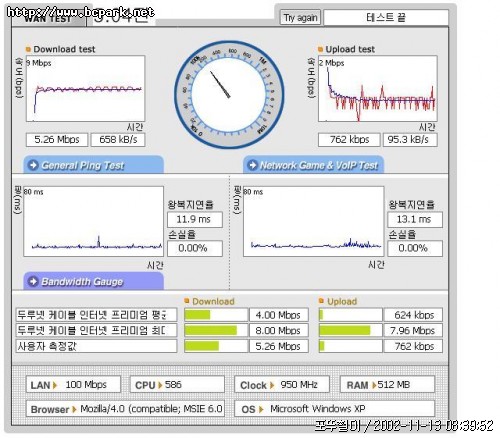The width and height of the screenshot is (500, 438).
Task: Click the 8.00 Mbps download bandwidth bar
Action: (216, 330)
